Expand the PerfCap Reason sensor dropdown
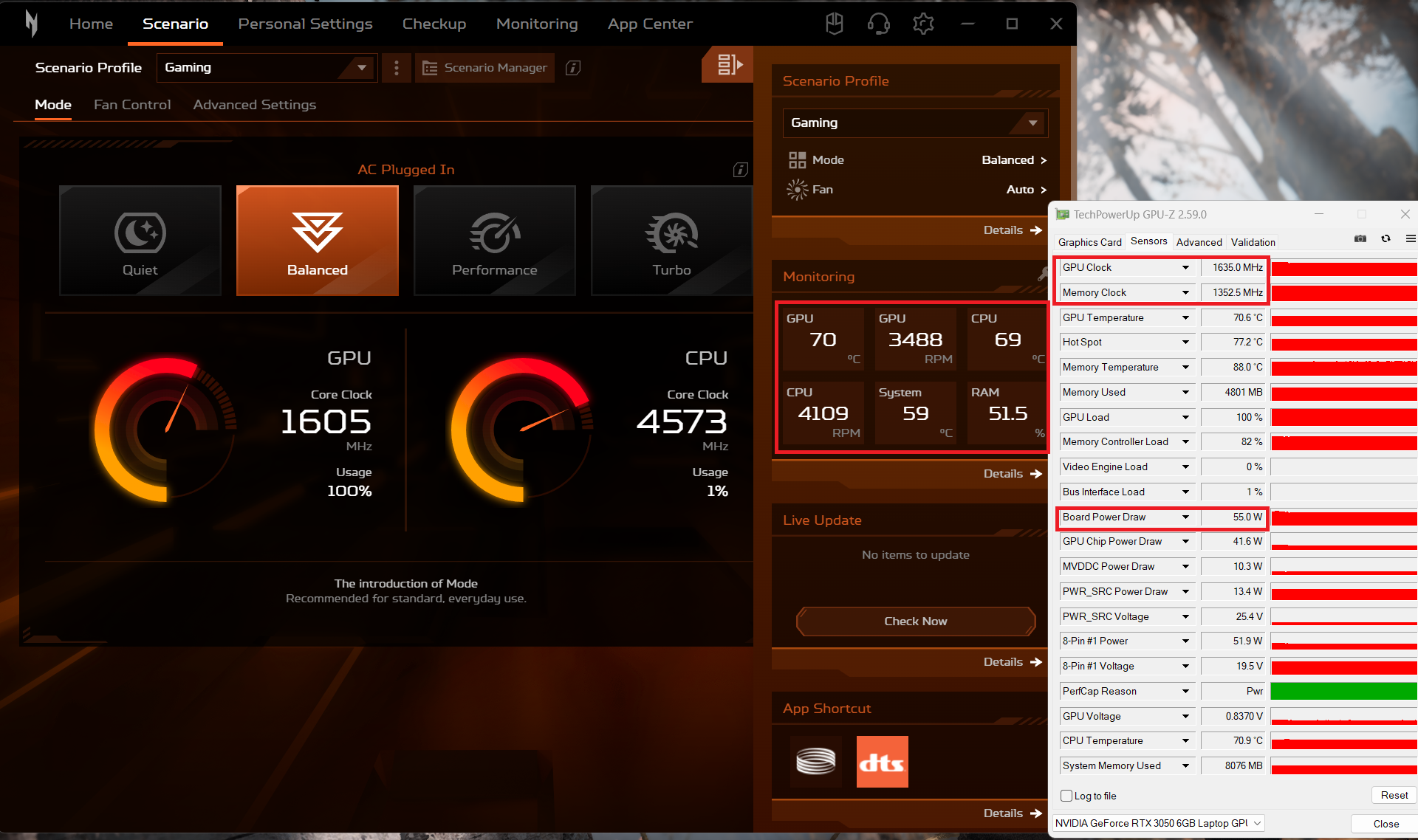This screenshot has width=1418, height=840. [x=1185, y=692]
